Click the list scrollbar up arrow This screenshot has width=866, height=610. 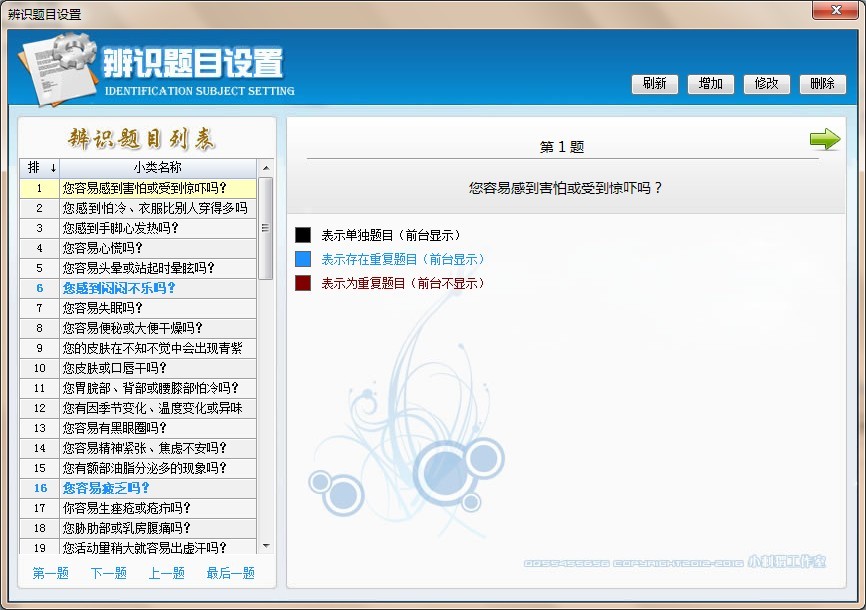click(x=266, y=168)
